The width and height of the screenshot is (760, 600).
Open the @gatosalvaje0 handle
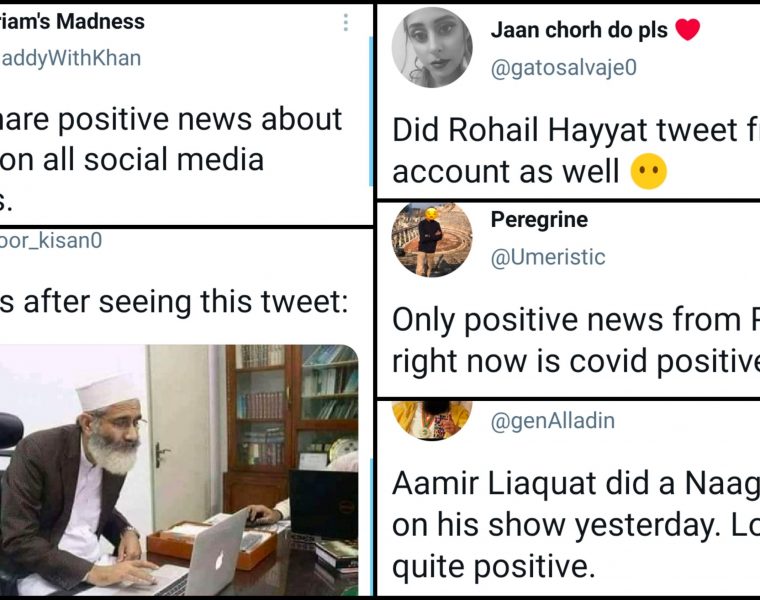coord(564,67)
